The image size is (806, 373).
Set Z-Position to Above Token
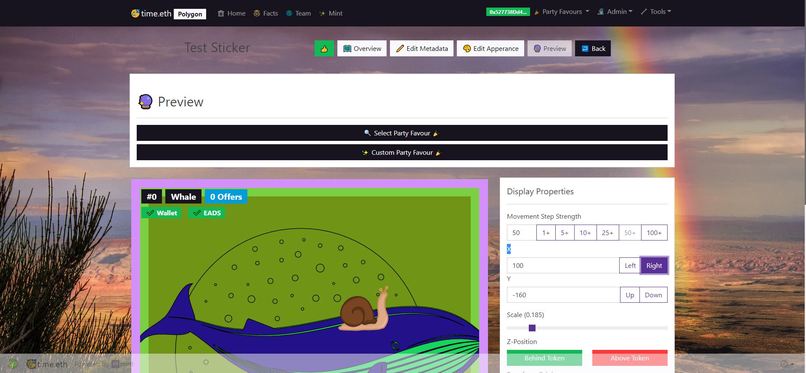pos(630,358)
